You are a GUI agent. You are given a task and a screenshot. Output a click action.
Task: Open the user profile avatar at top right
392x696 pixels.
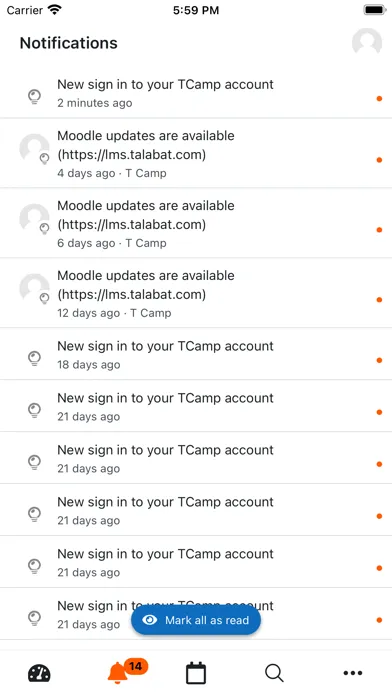click(x=367, y=43)
